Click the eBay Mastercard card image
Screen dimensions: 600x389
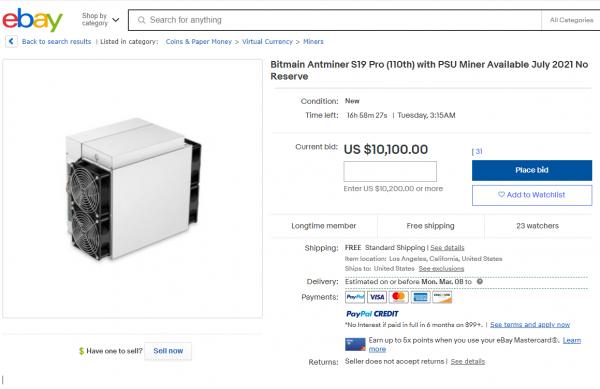click(355, 344)
